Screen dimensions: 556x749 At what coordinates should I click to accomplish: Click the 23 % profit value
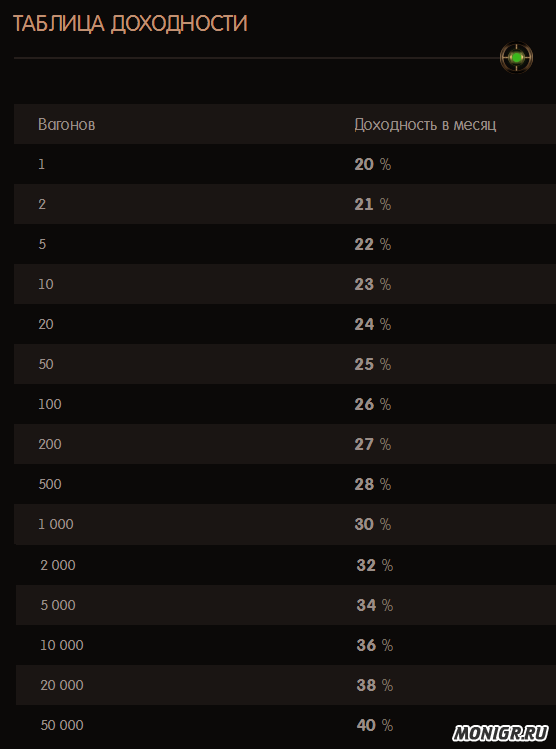(373, 284)
